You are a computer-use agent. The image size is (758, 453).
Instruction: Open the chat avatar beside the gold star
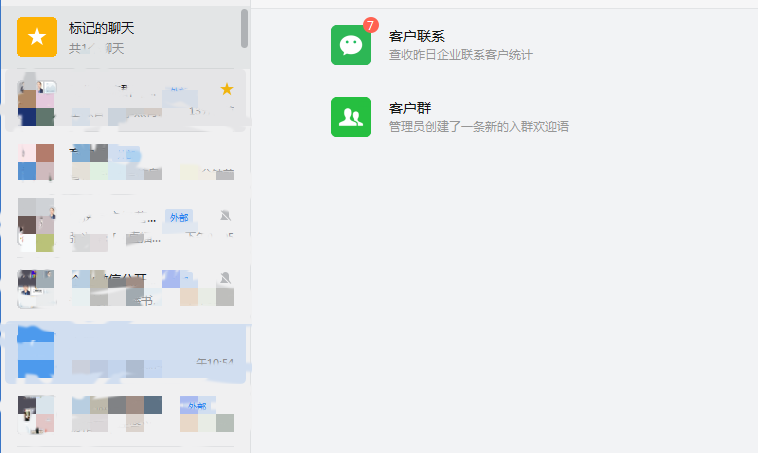point(37,99)
